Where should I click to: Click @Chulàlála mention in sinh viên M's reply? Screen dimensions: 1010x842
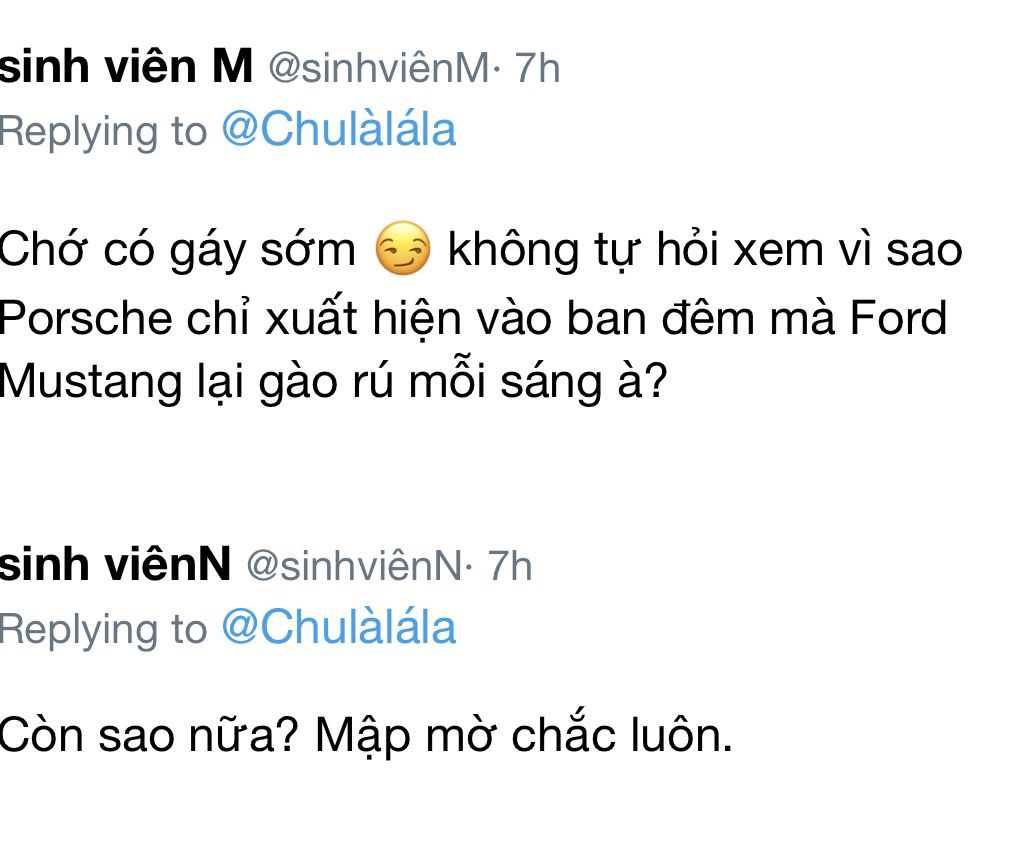click(338, 130)
